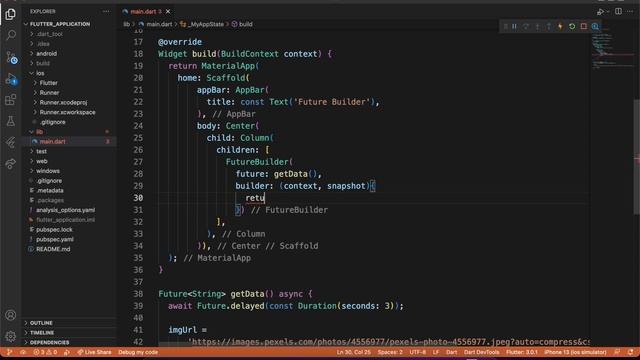
Task: Trigger Flutter Hot Reload lightning icon
Action: [560, 27]
